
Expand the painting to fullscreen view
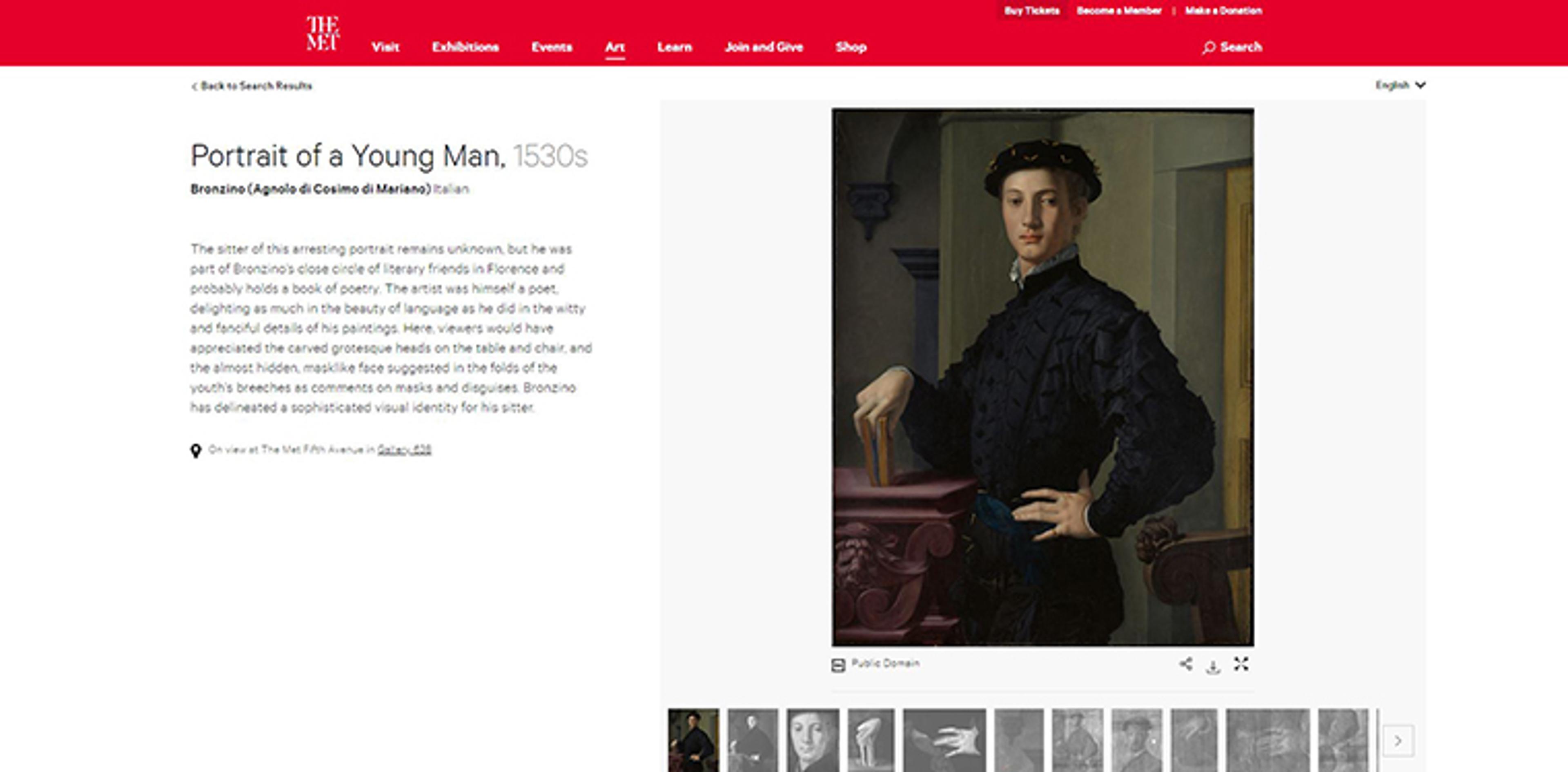[1241, 664]
